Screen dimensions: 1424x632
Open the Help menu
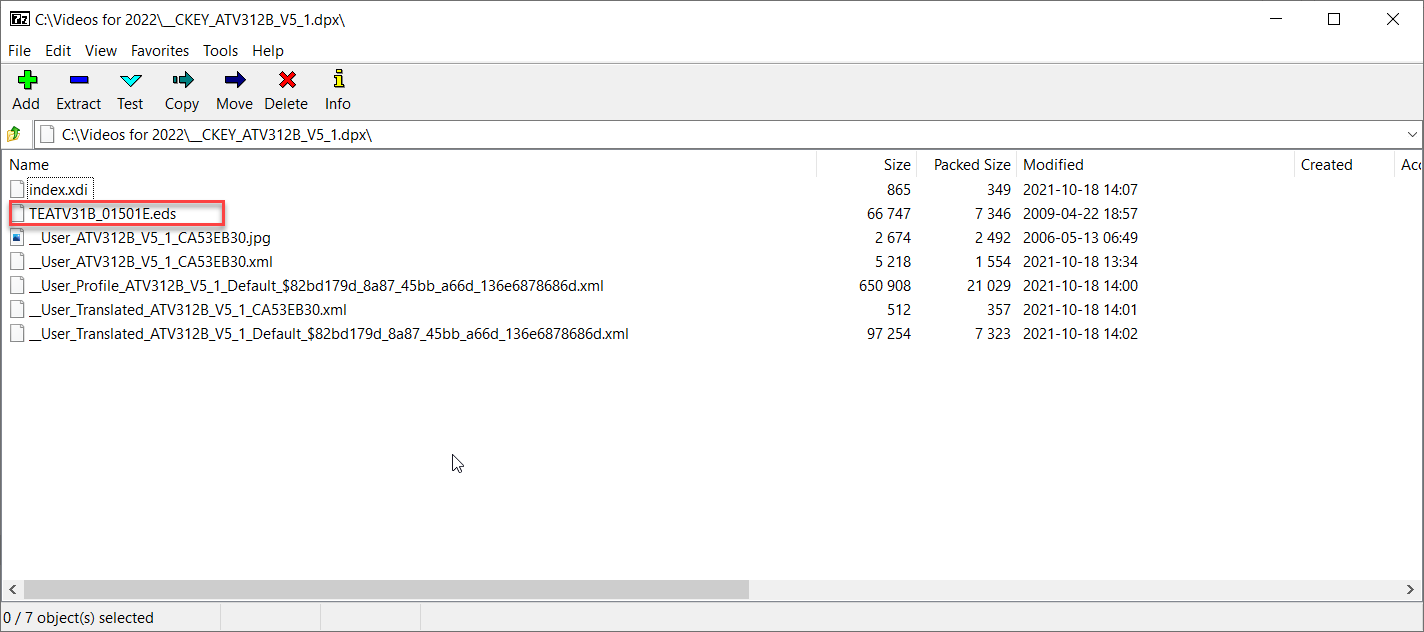268,51
